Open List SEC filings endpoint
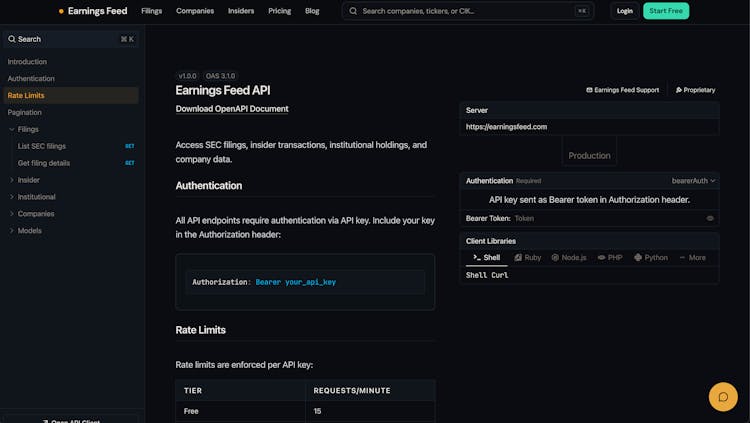Image resolution: width=750 pixels, height=423 pixels. (x=42, y=146)
